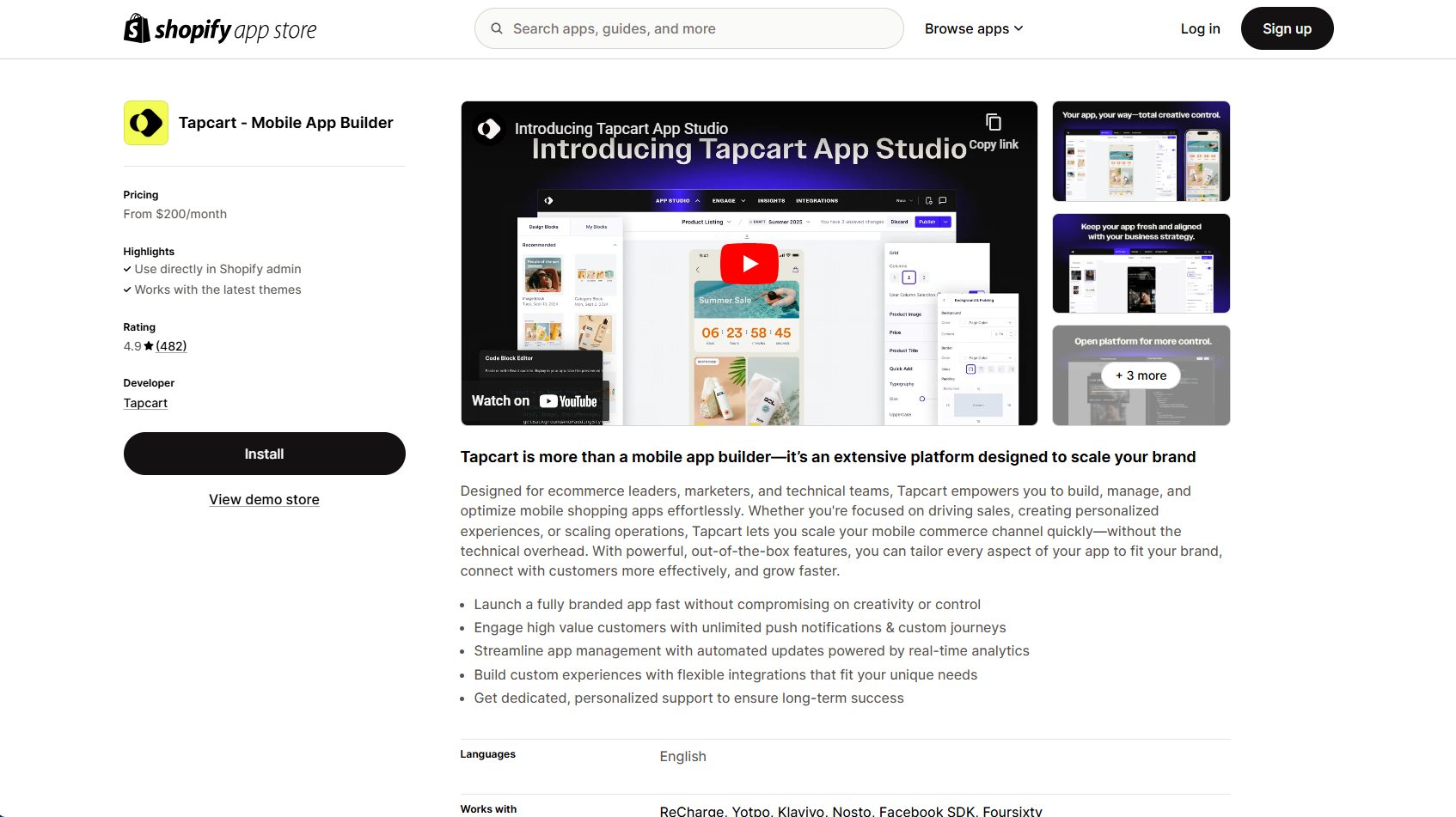Screen dimensions: 1456x817
Task: Click the Shopify bag logo icon
Action: [137, 28]
